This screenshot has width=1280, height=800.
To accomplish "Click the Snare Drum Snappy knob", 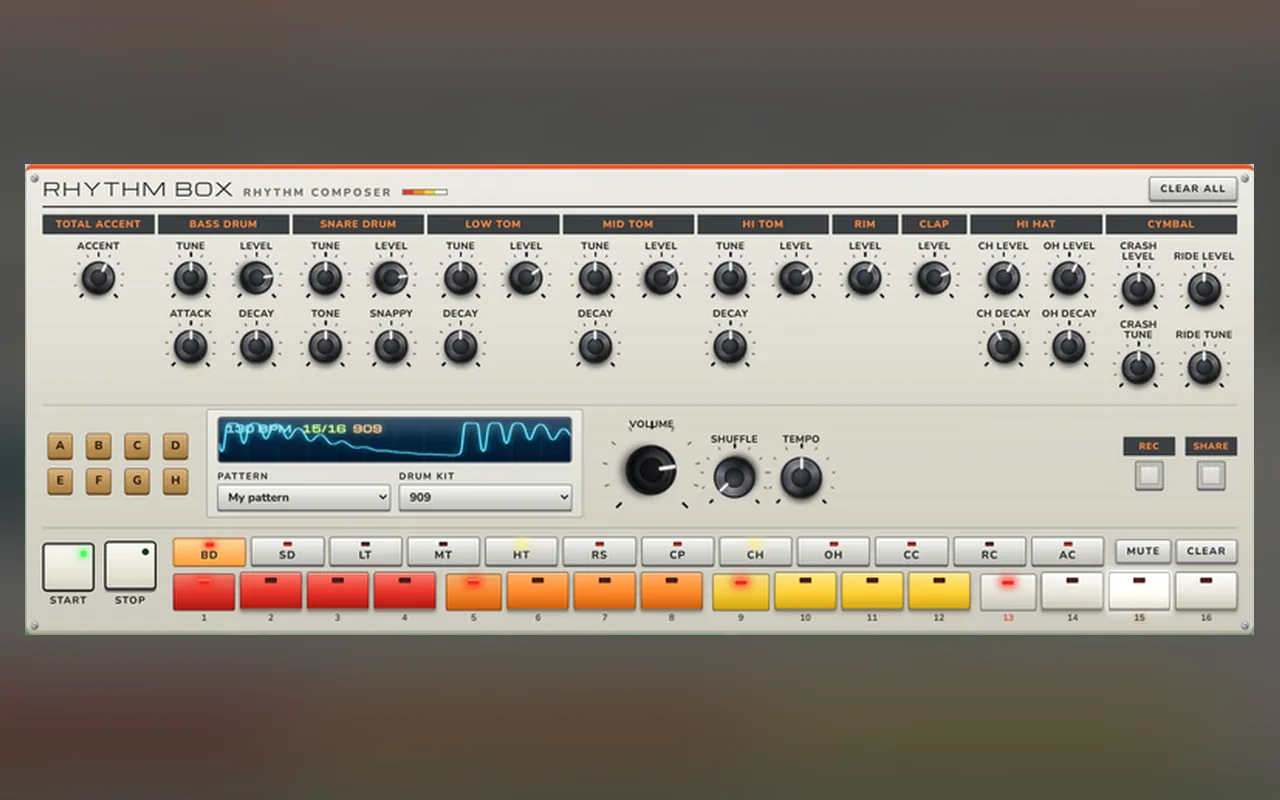I will pos(391,346).
